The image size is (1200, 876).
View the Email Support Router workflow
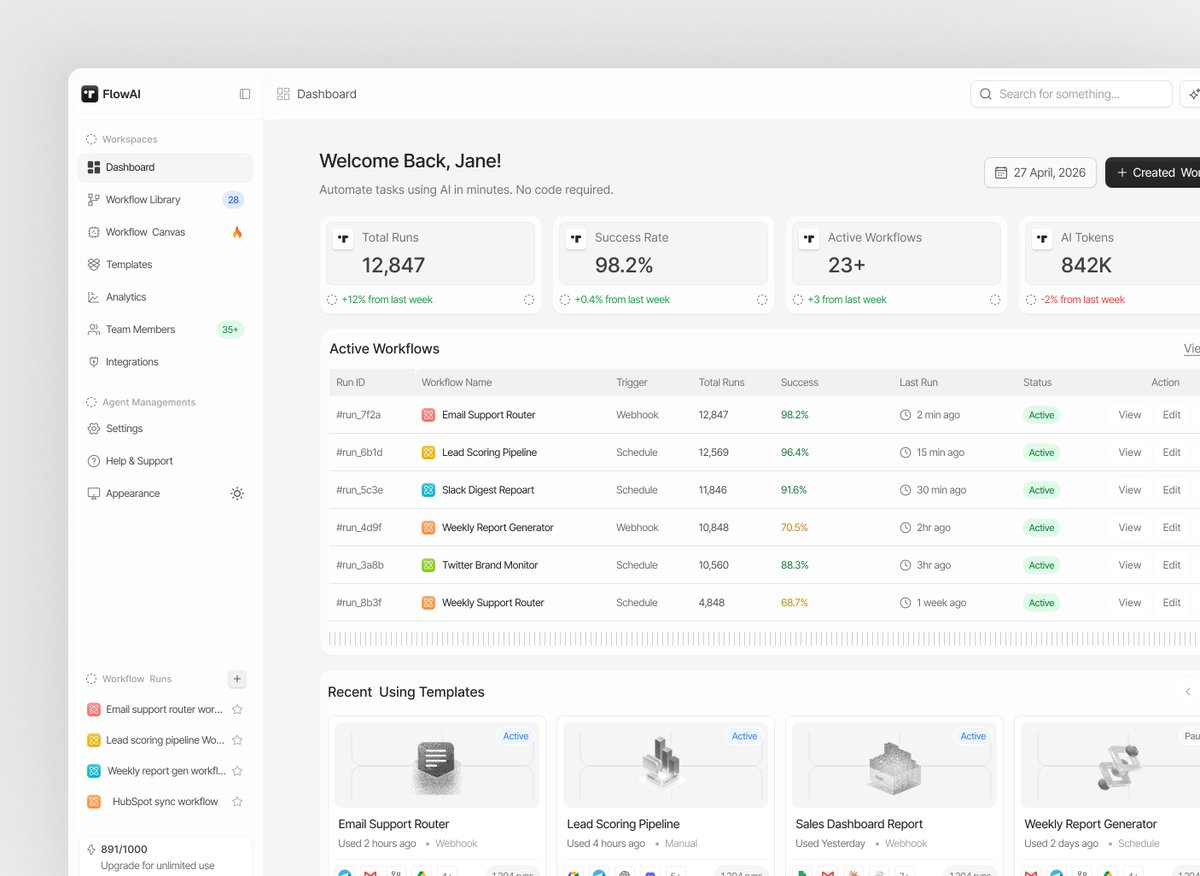(1130, 415)
